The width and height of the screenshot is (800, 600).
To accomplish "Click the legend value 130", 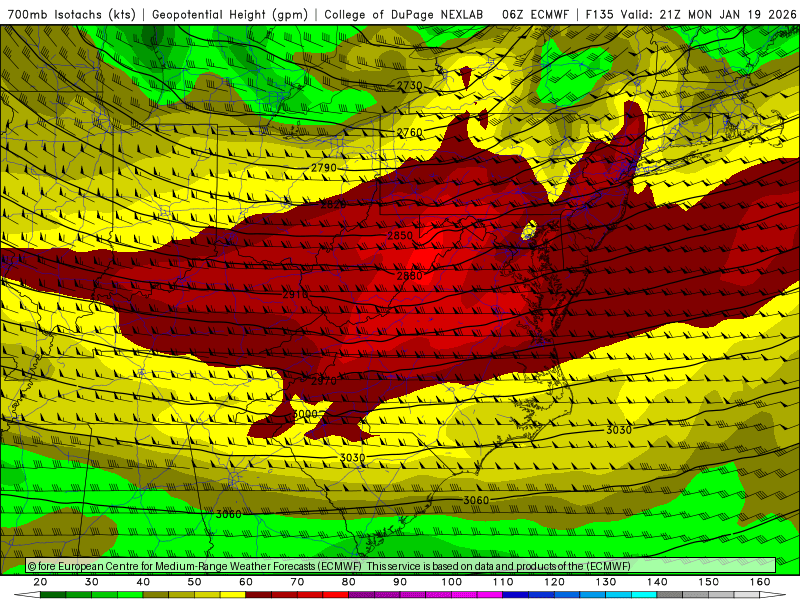I will click(606, 582).
